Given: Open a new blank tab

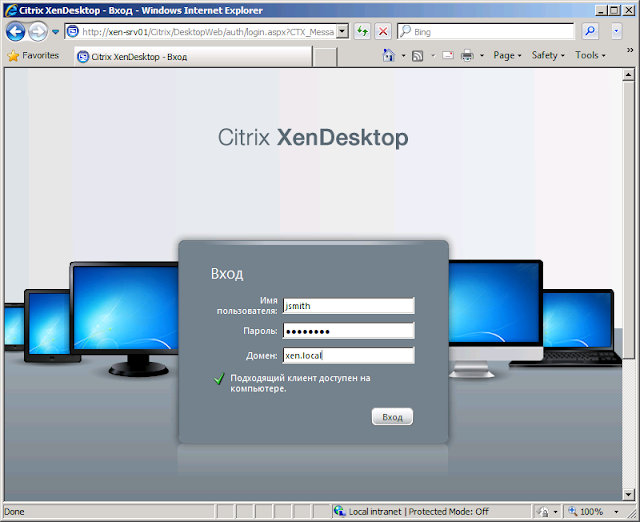Looking at the screenshot, I should pyautogui.click(x=325, y=57).
